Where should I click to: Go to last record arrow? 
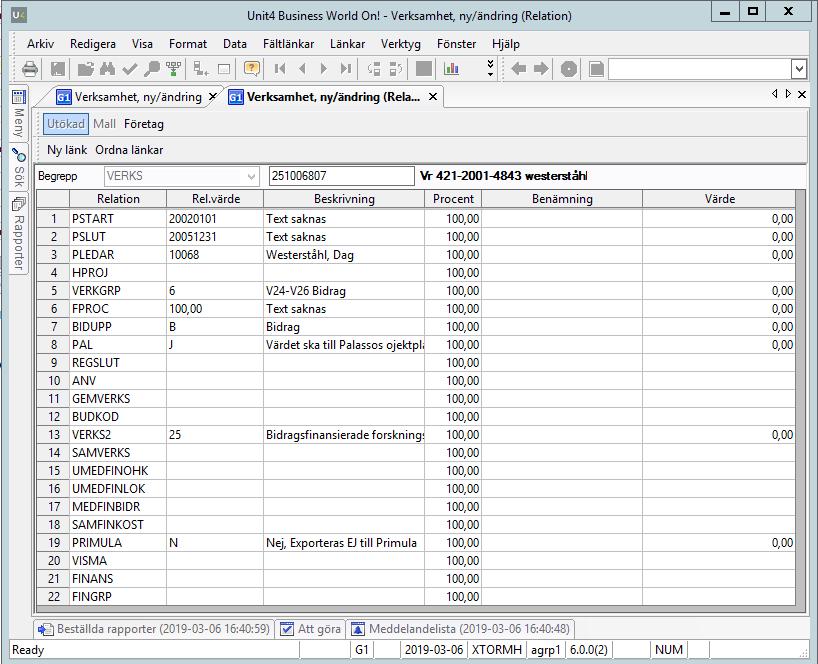[345, 68]
